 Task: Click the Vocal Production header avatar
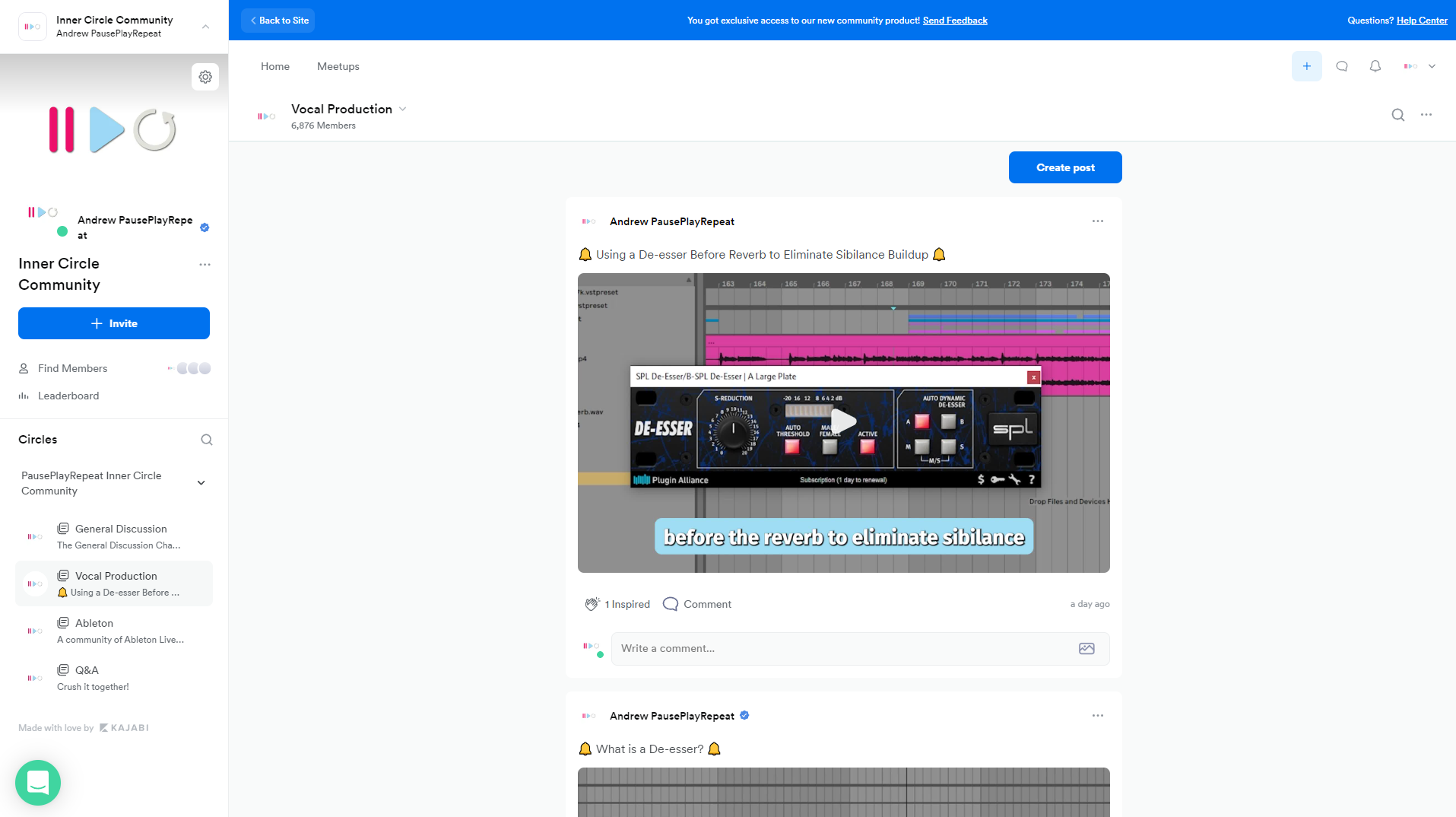pos(266,116)
